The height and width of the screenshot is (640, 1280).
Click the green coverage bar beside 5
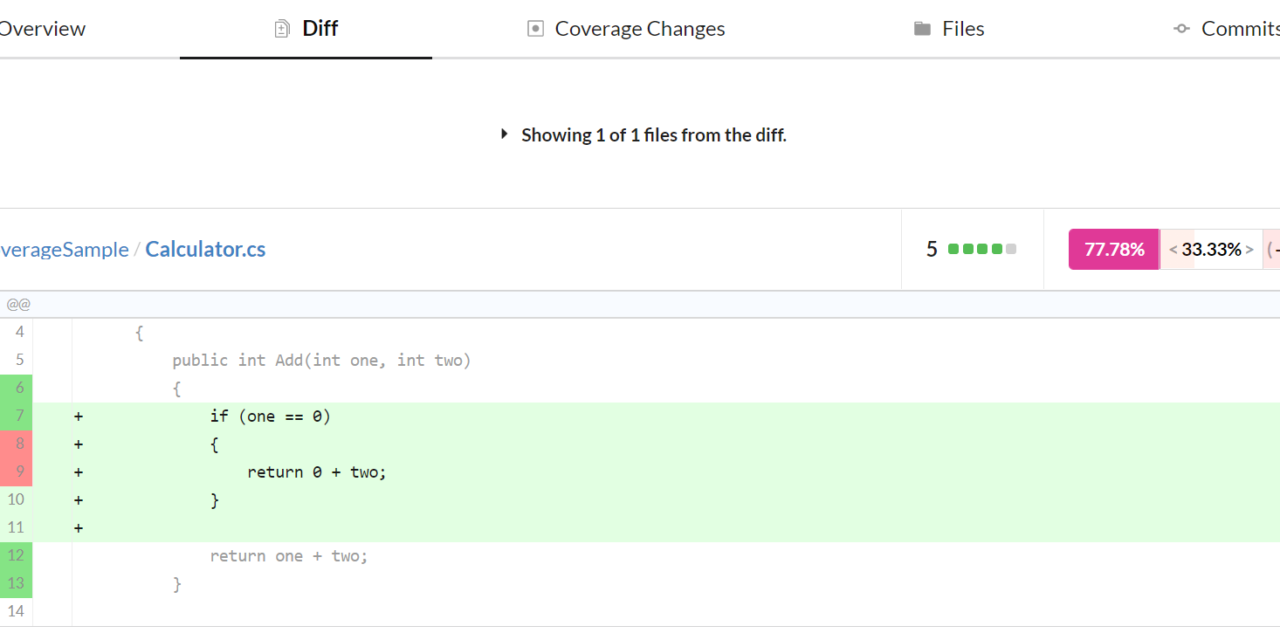pyautogui.click(x=981, y=249)
